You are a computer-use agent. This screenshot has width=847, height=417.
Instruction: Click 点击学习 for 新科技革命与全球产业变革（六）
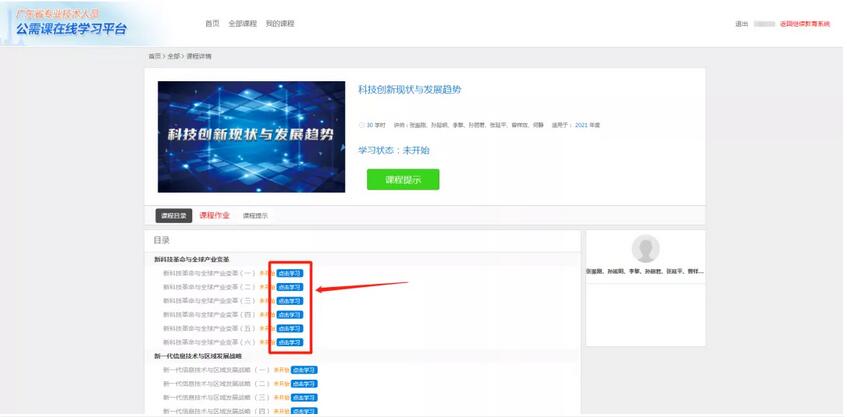(290, 342)
